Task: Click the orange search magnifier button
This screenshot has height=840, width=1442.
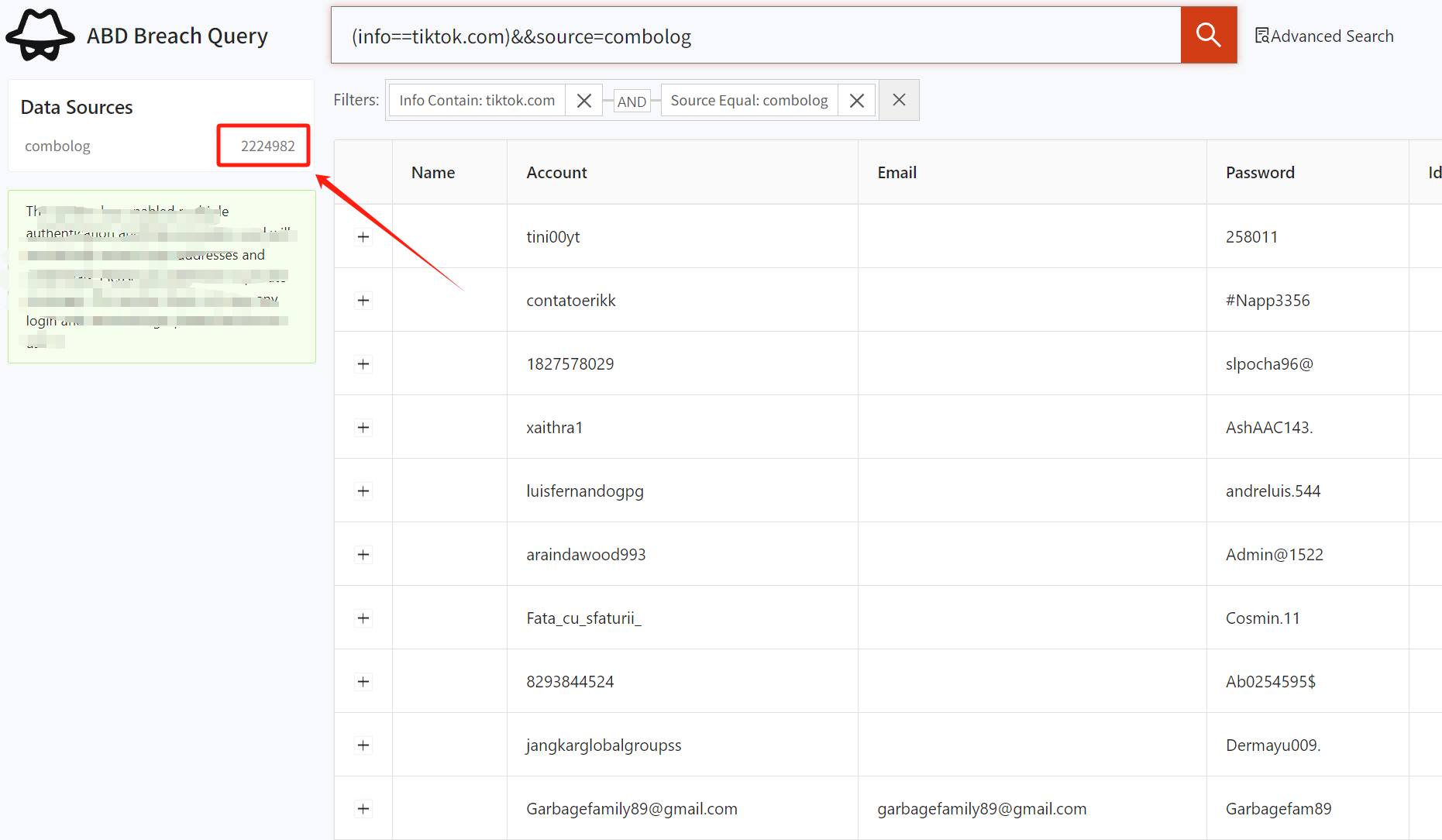Action: (x=1208, y=35)
